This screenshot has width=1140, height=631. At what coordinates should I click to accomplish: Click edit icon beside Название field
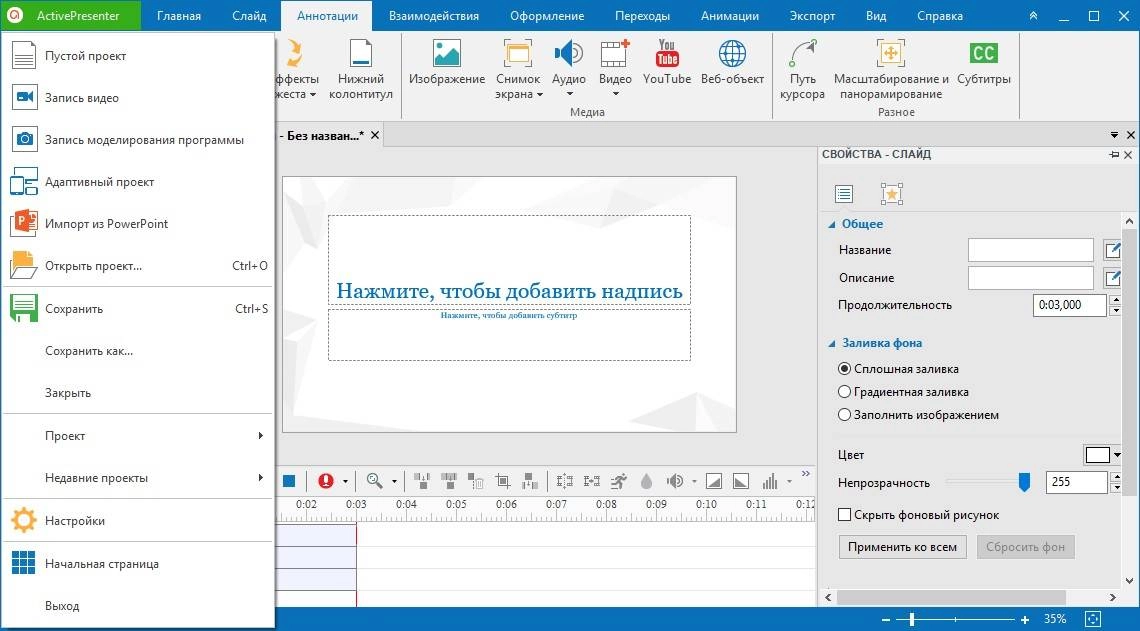tap(1112, 250)
